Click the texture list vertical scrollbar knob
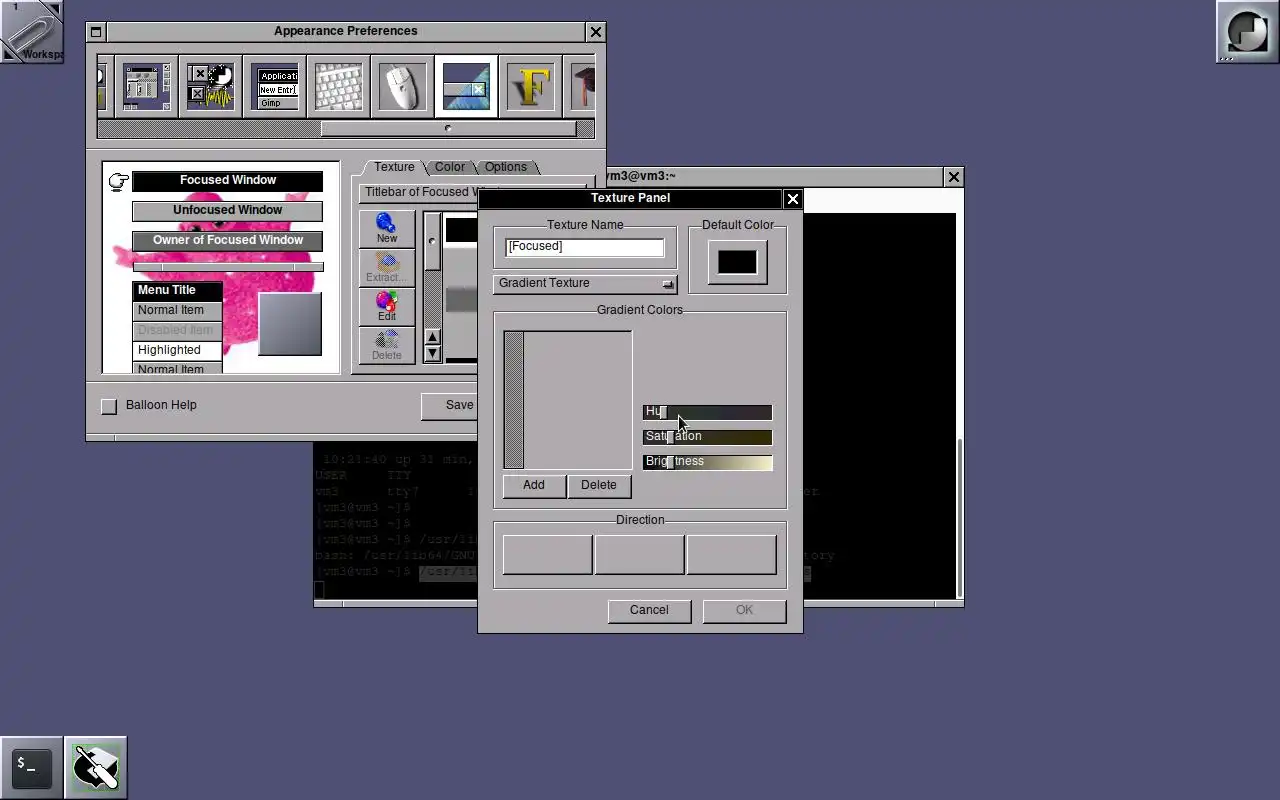The height and width of the screenshot is (800, 1280). [x=432, y=241]
